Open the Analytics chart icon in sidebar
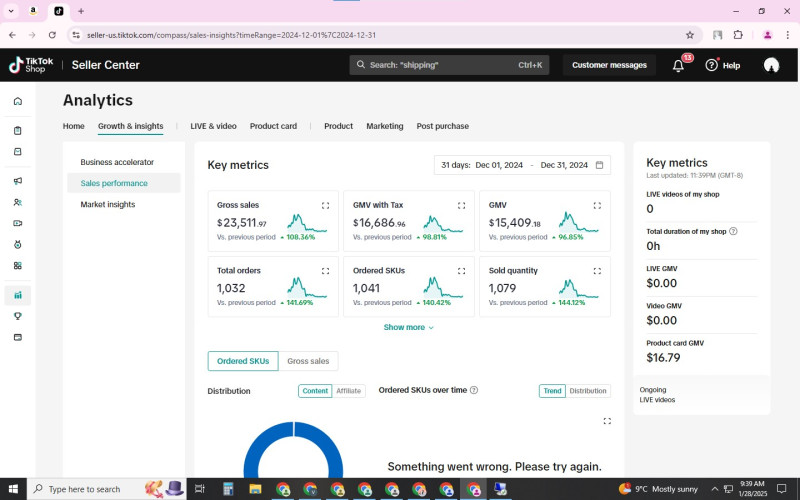800x500 pixels. pyautogui.click(x=18, y=295)
